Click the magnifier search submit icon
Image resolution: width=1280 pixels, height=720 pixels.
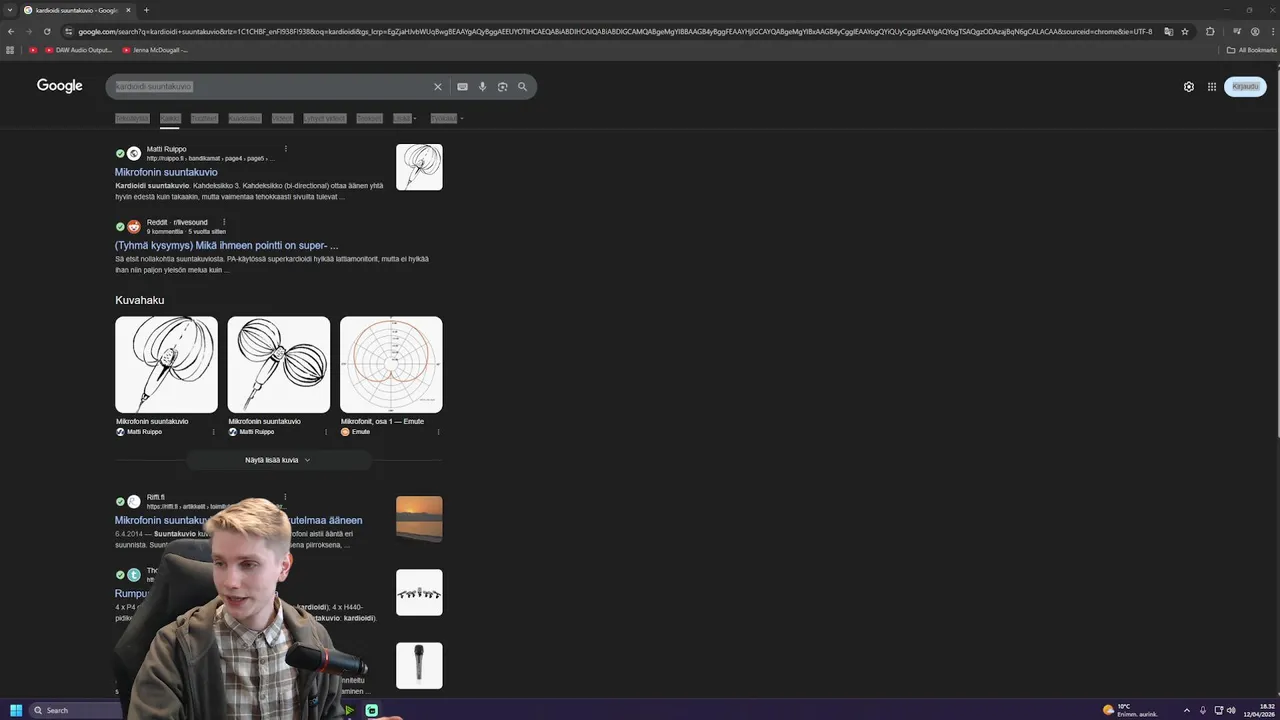point(522,87)
